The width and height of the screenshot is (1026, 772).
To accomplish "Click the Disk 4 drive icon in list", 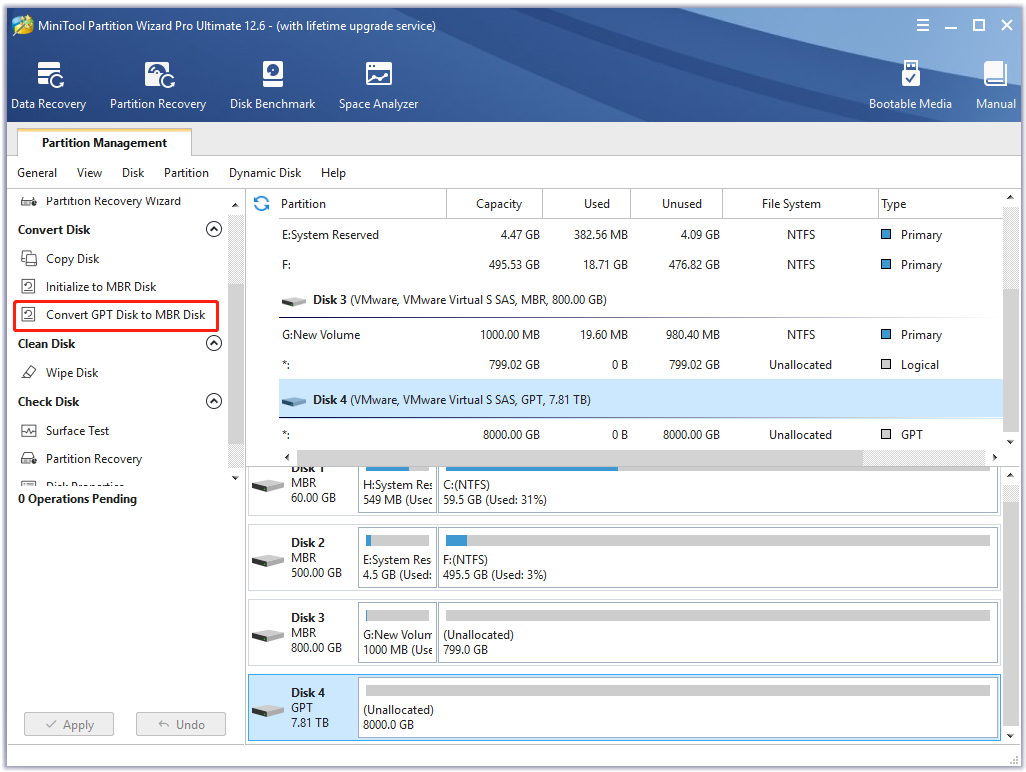I will 294,400.
